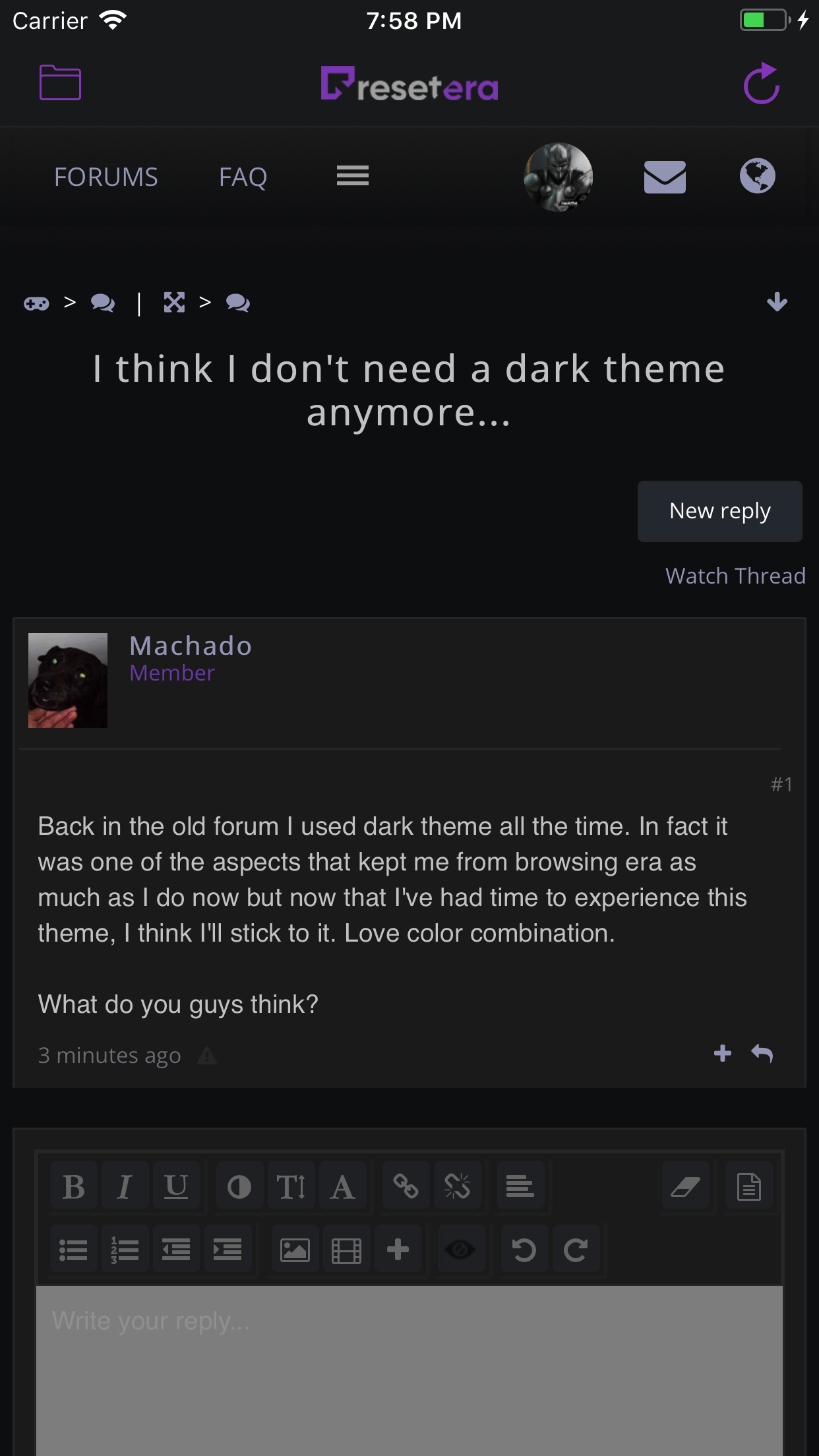Toggle italic formatting in the reply editor
The width and height of the screenshot is (819, 1456).
coord(125,1186)
